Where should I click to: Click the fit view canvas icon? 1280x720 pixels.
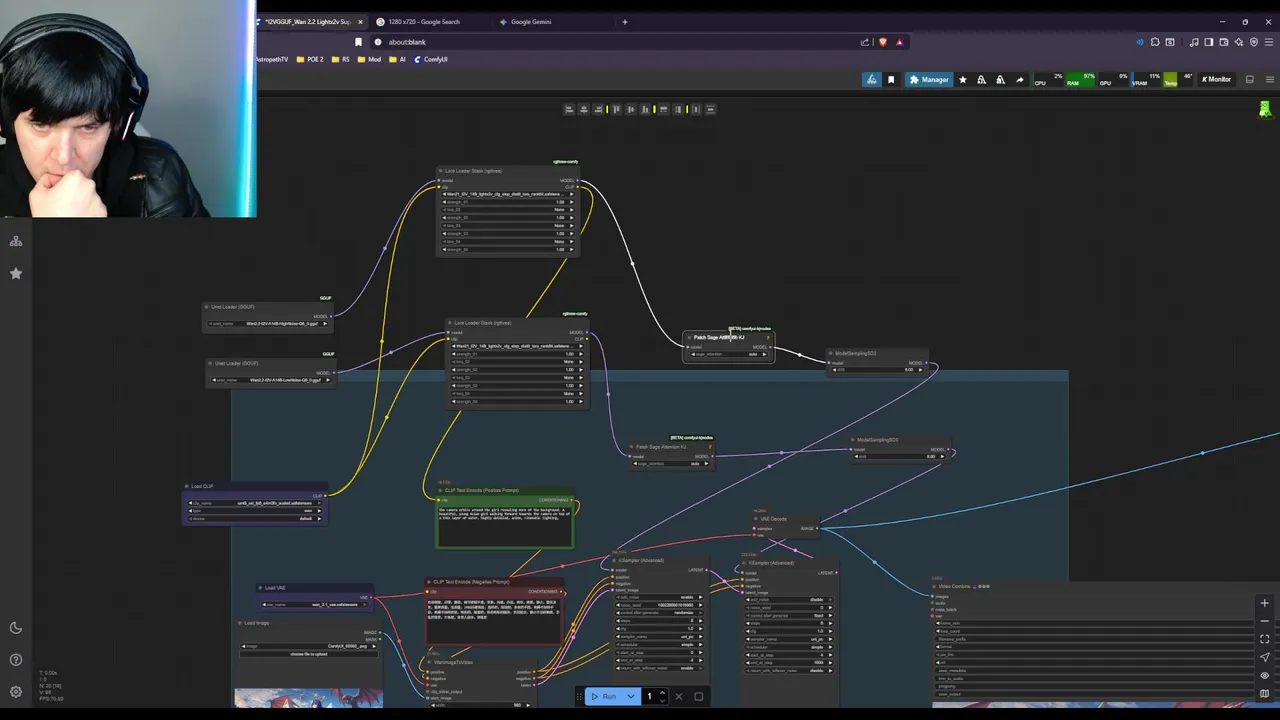pos(1264,639)
